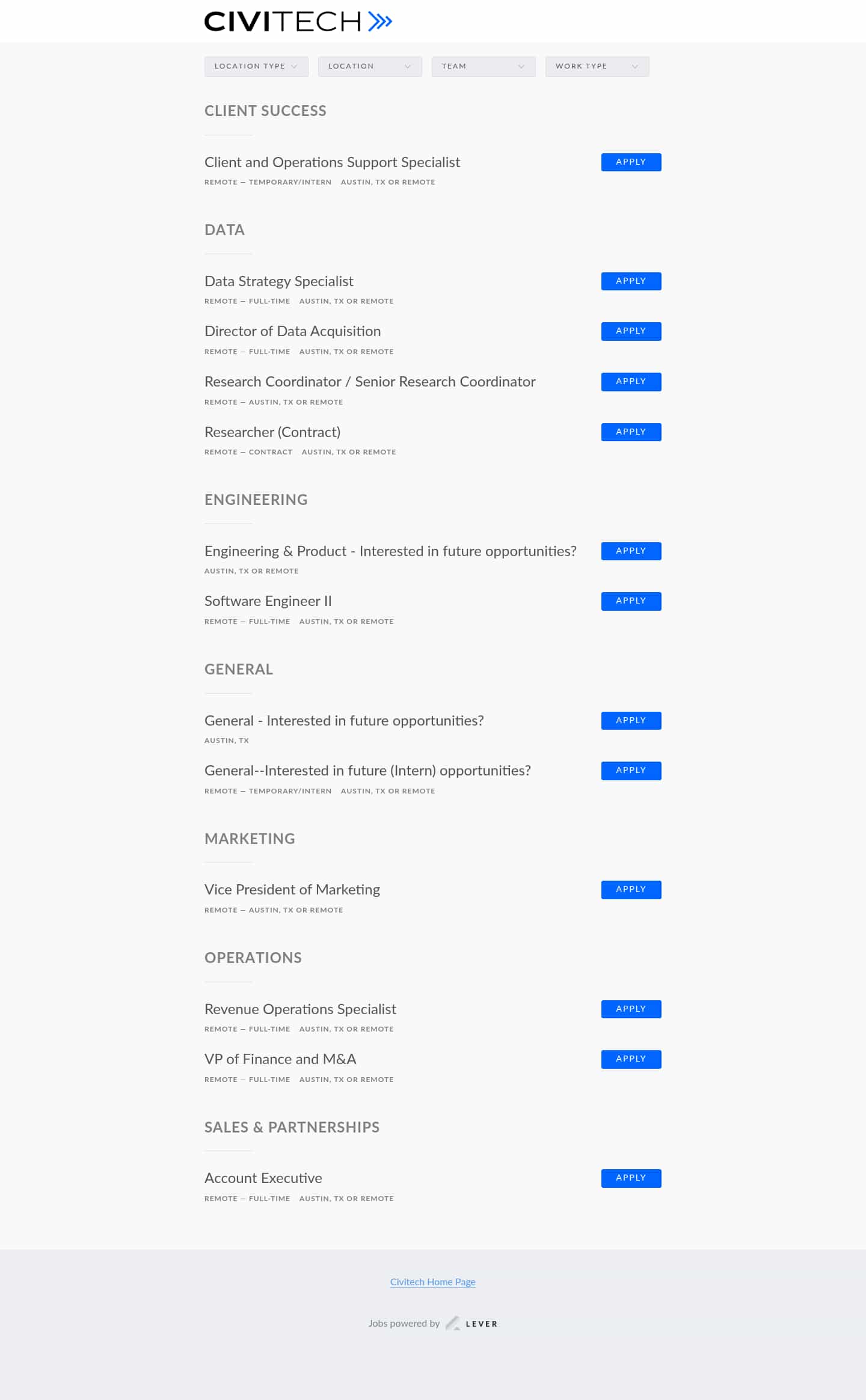This screenshot has width=866, height=1400.
Task: Apply for Research Coordinator position
Action: coord(631,382)
